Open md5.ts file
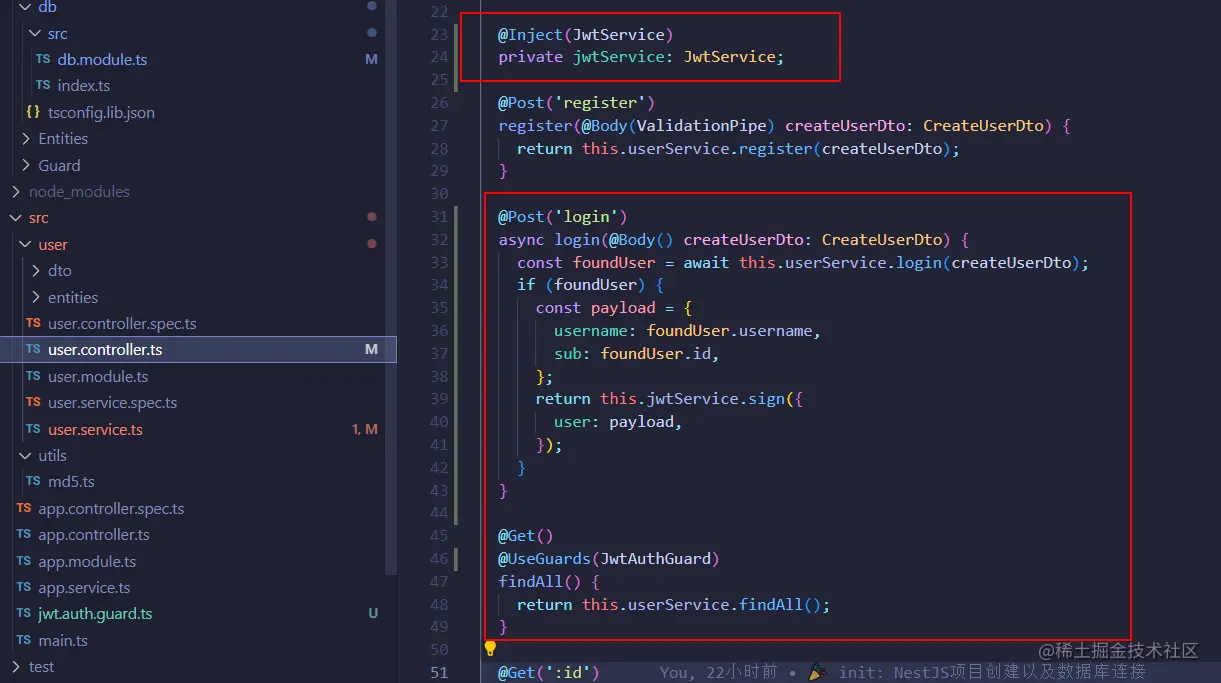 [x=71, y=482]
